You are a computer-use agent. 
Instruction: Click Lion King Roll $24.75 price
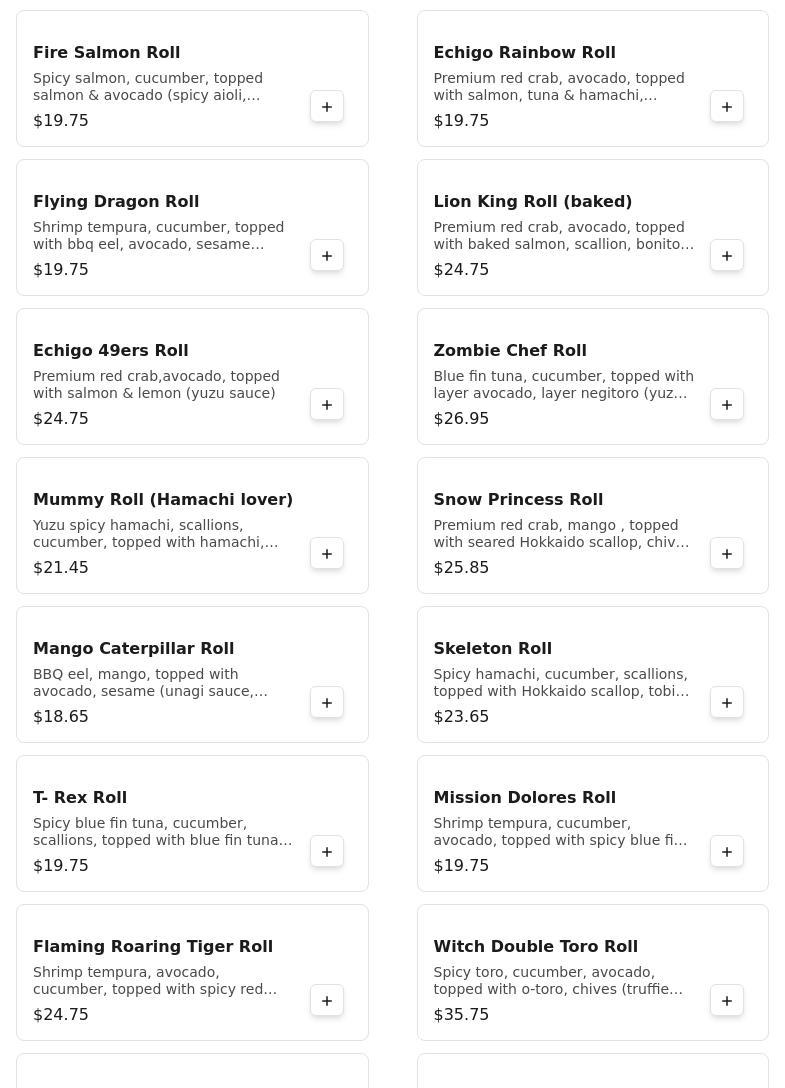pos(461,269)
